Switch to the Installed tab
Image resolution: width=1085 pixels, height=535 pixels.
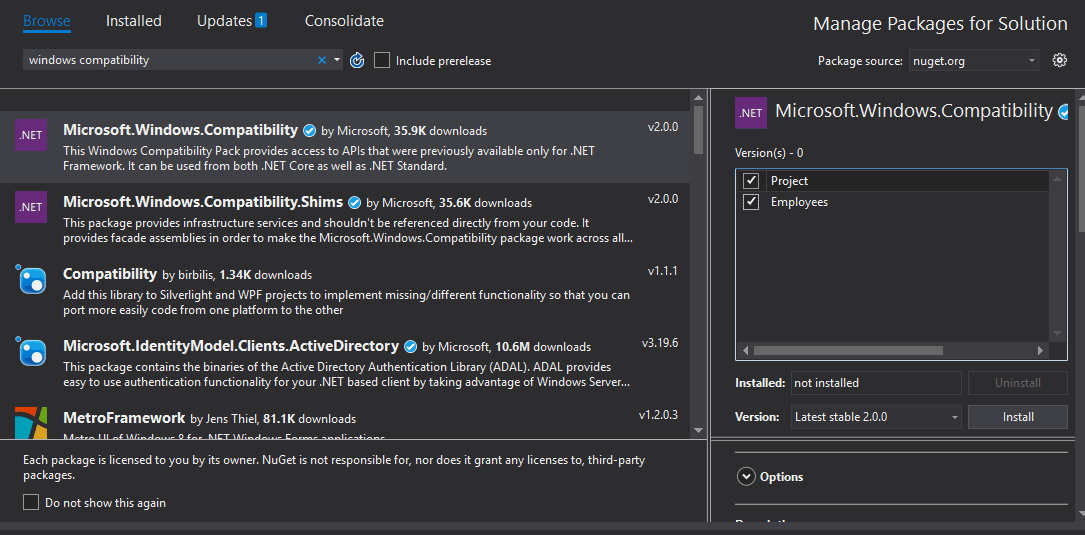134,21
